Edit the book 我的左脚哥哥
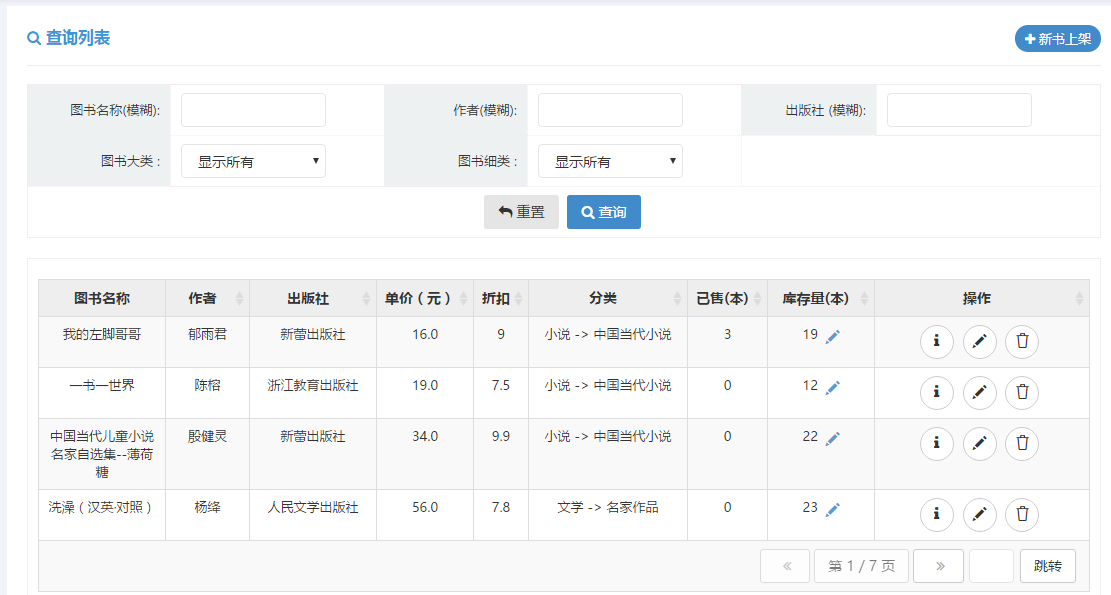The image size is (1111, 595). [979, 341]
